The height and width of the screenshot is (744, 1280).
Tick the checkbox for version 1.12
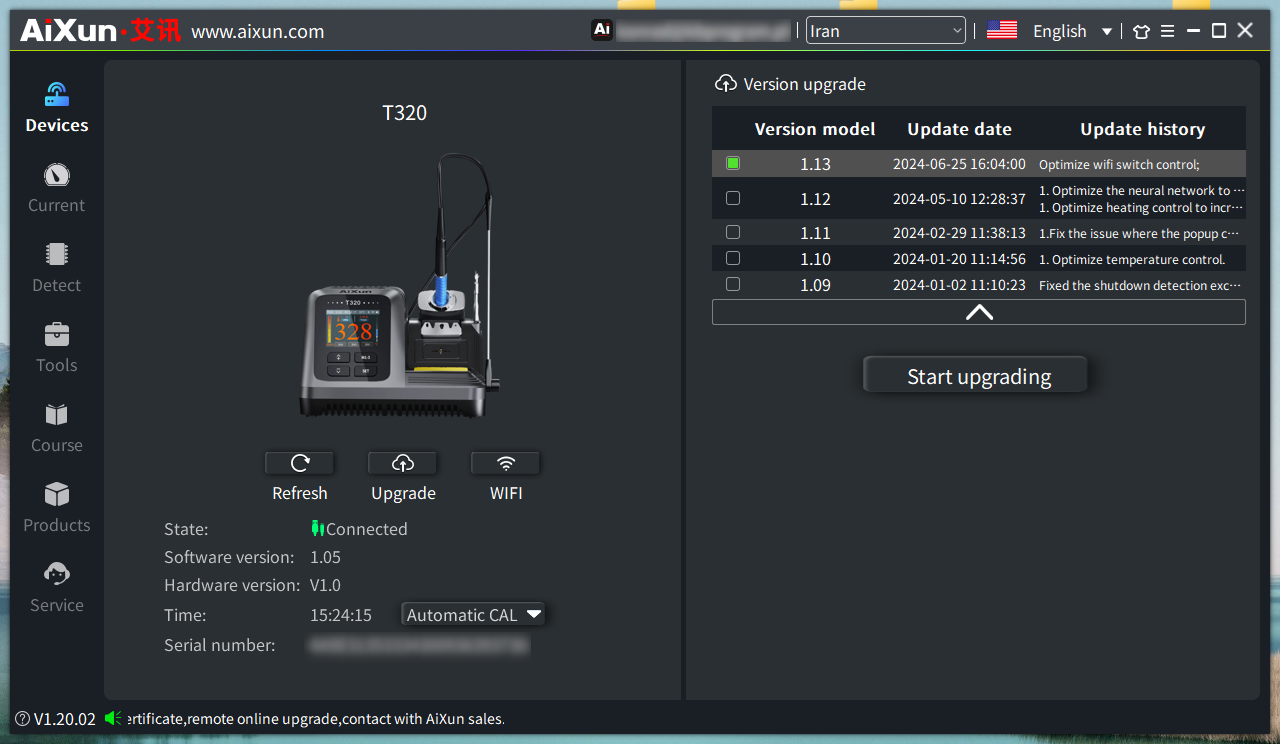tap(733, 198)
